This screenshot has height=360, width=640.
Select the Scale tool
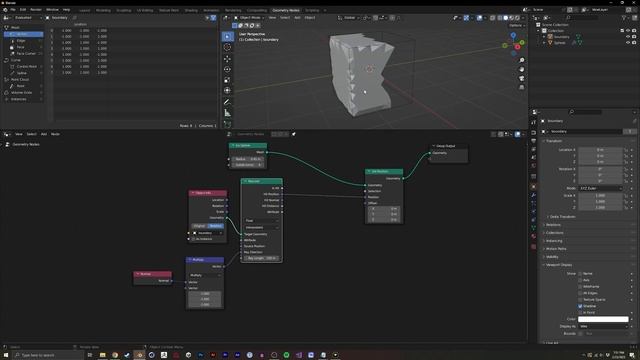227,80
